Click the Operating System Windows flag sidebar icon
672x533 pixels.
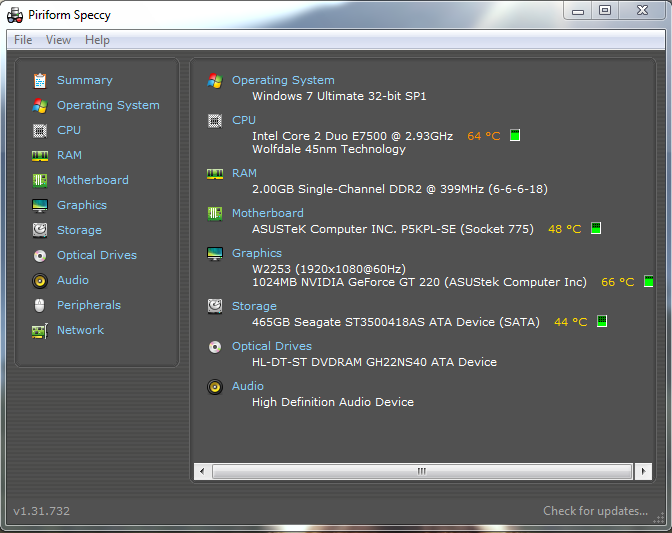point(40,105)
